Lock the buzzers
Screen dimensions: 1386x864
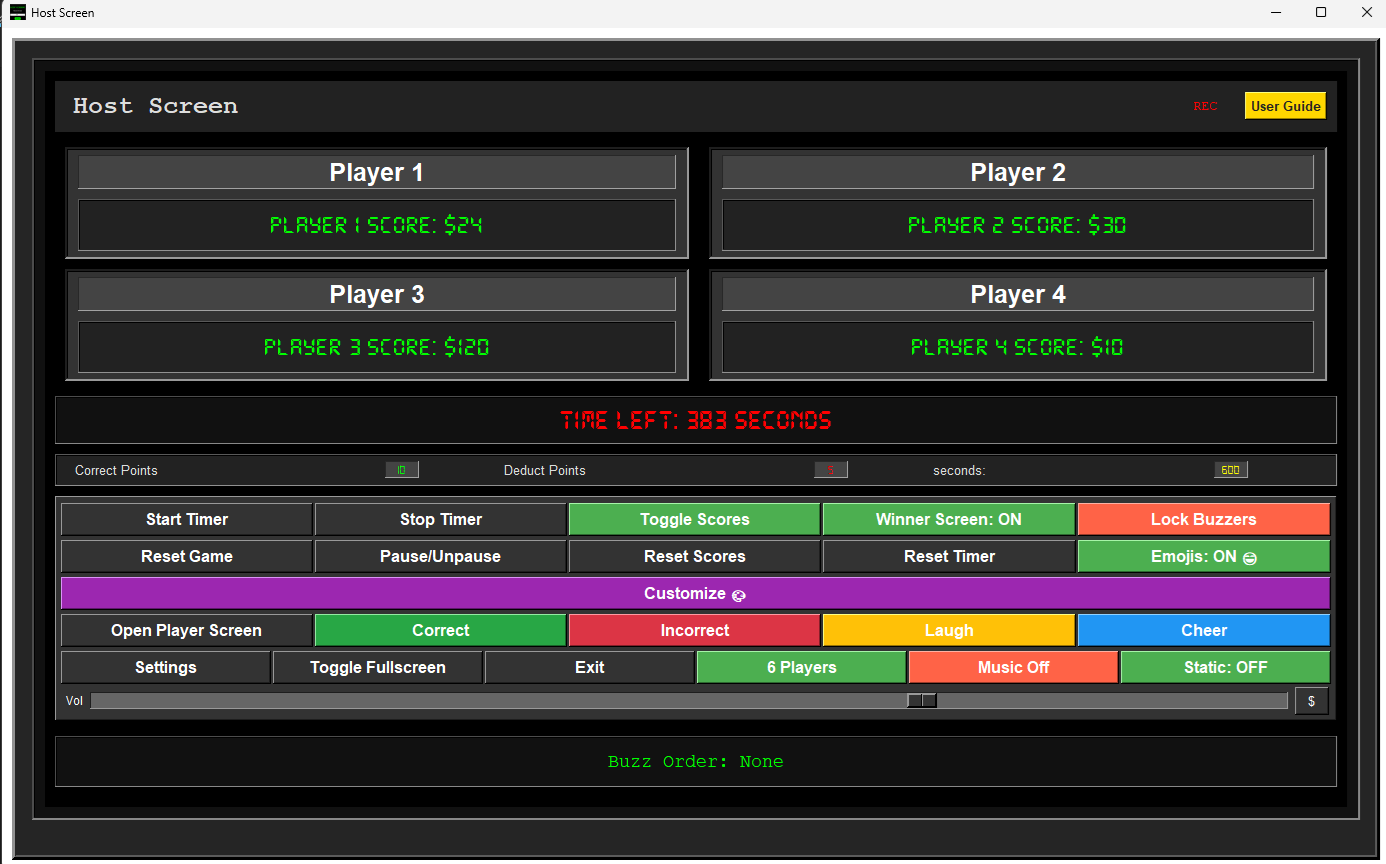1203,519
